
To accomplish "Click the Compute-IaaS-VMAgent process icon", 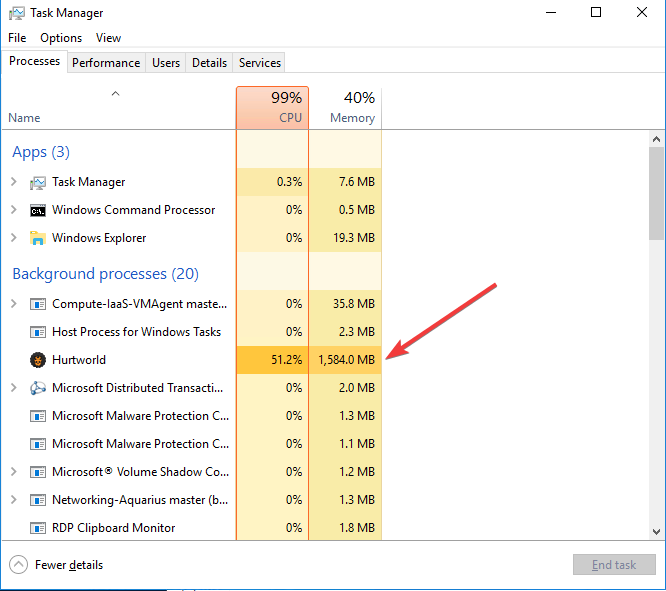I will point(37,304).
